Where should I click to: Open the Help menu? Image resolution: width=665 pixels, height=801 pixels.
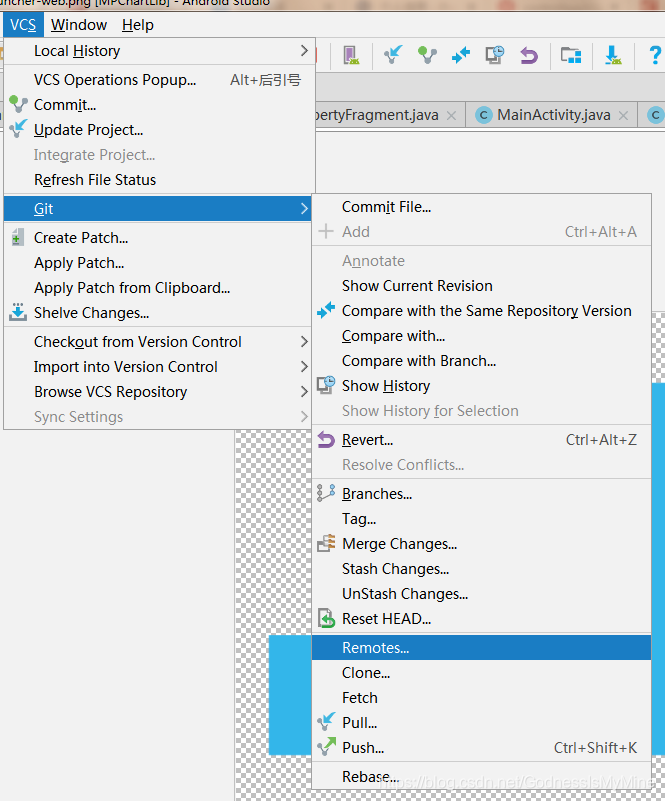(x=137, y=25)
